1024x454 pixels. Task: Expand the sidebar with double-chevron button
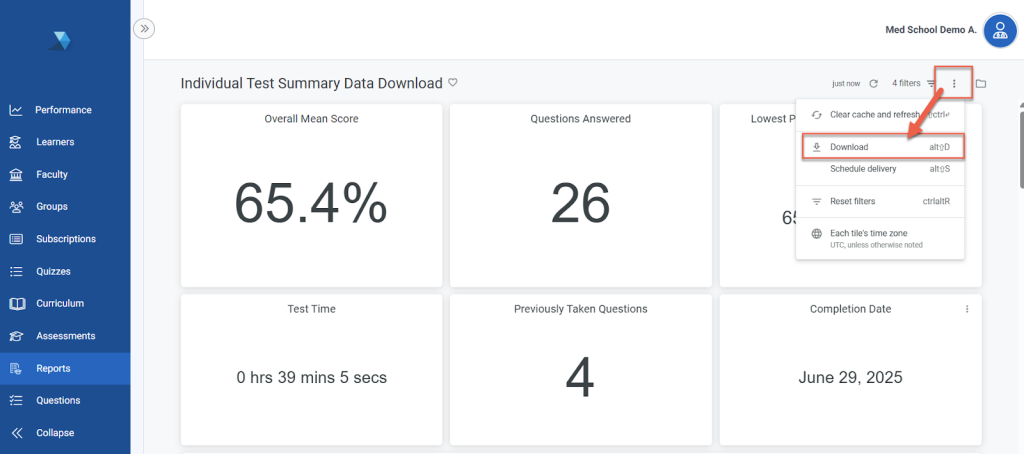coord(145,29)
